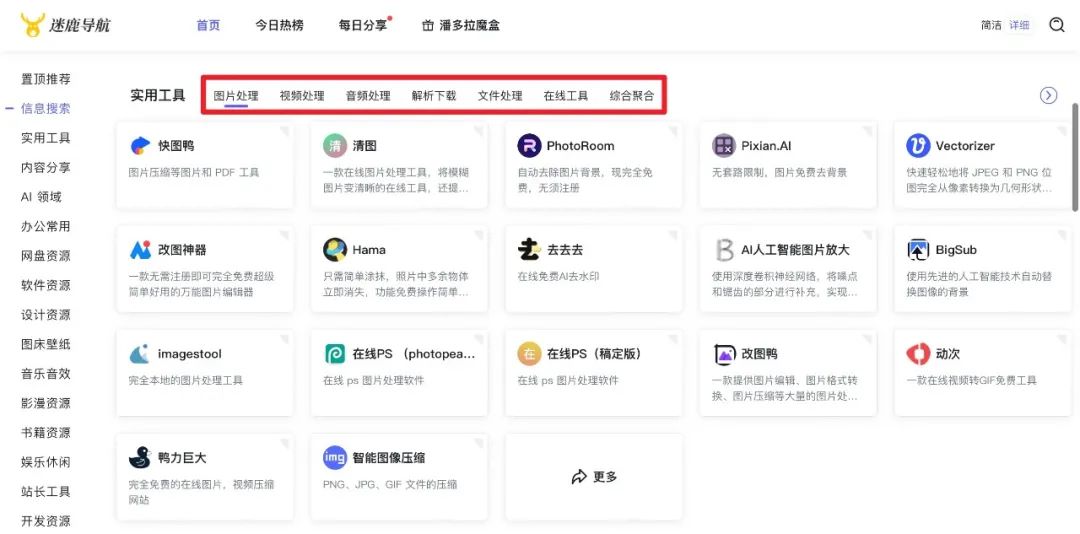Select the 解析下载 tab
This screenshot has width=1080, height=534.
[434, 96]
